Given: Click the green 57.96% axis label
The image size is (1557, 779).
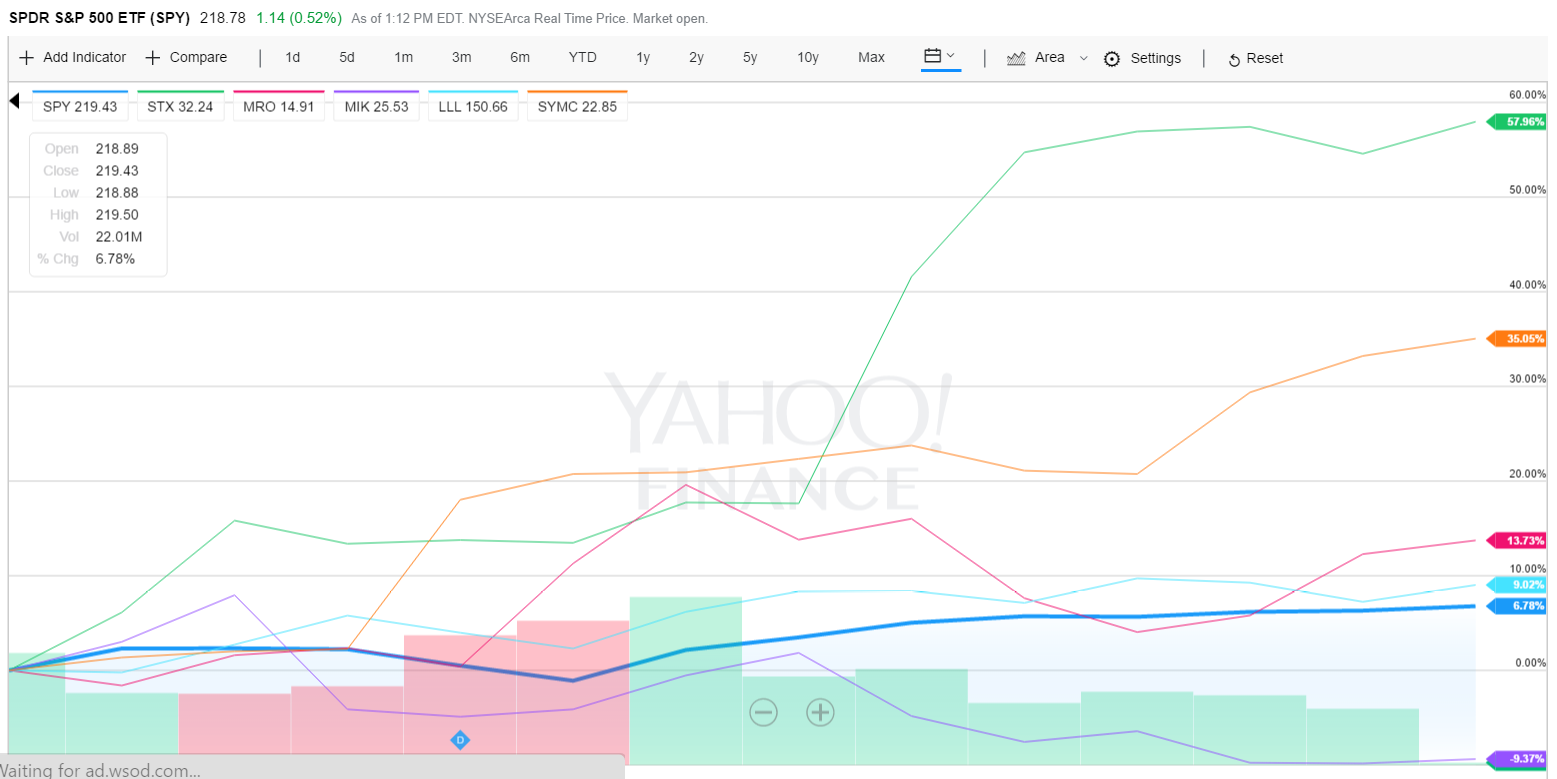Looking at the screenshot, I should click(x=1517, y=122).
